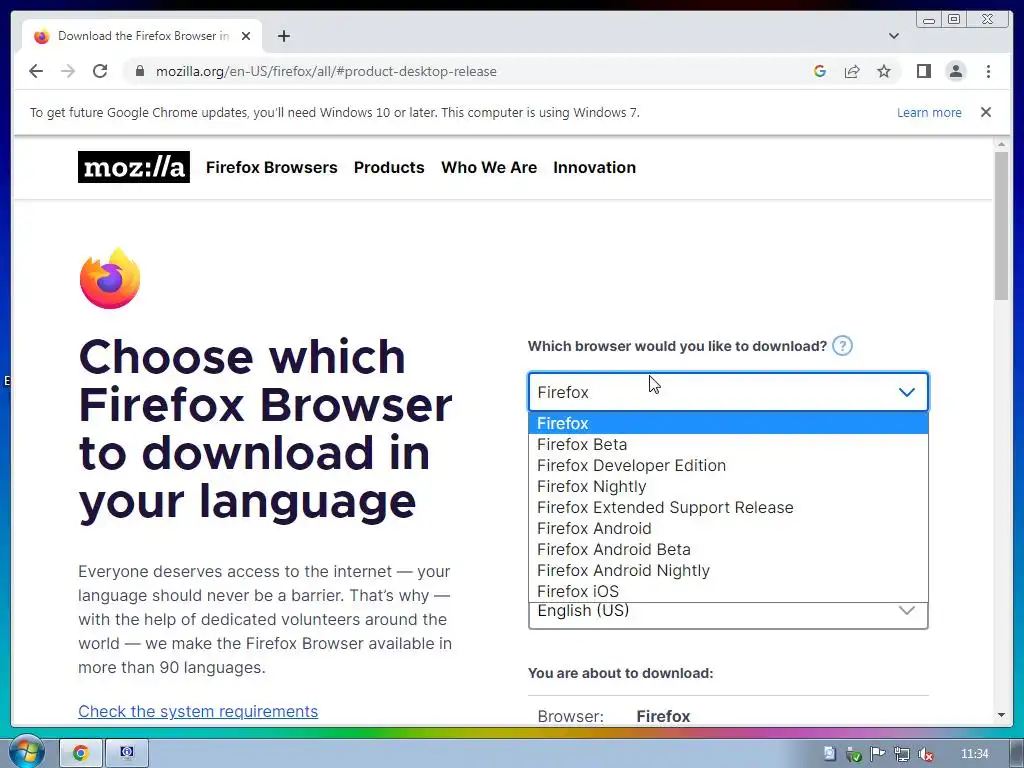Click the Mozilla logo

(x=134, y=167)
